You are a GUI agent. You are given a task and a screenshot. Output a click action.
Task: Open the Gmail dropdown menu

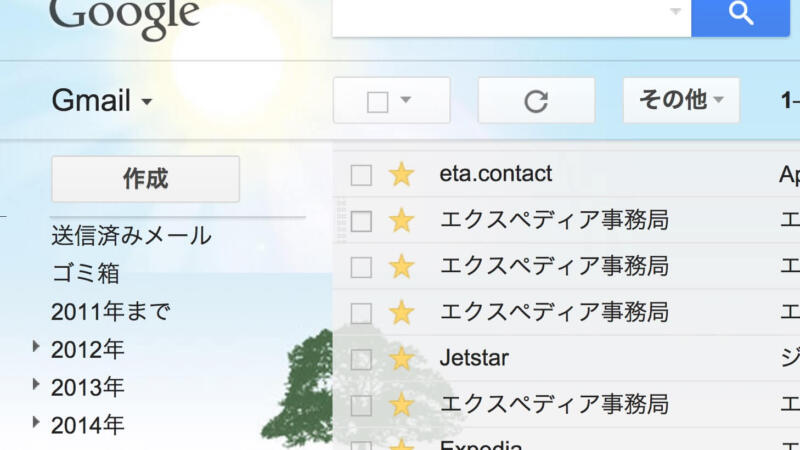(x=102, y=101)
